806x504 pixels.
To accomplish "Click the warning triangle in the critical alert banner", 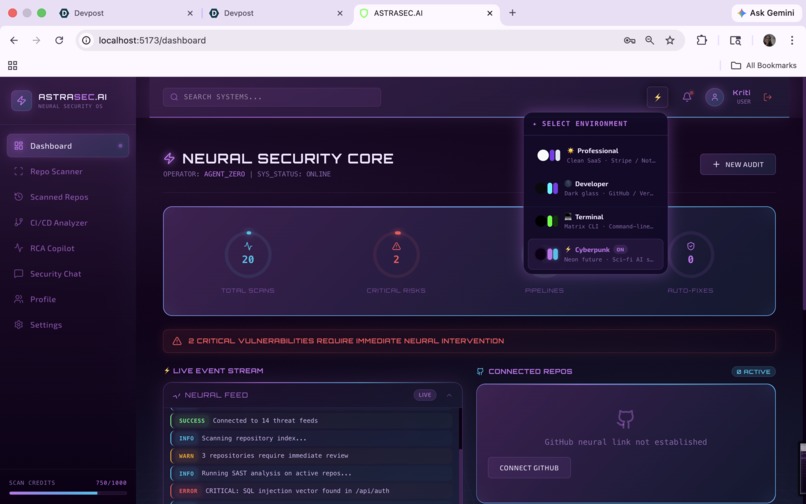I will 177,341.
